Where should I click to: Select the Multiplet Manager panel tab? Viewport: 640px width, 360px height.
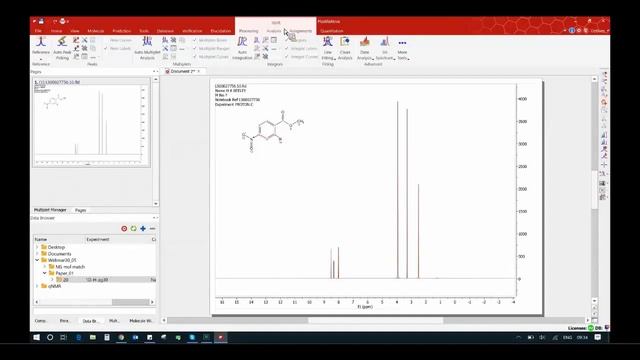tap(50, 210)
